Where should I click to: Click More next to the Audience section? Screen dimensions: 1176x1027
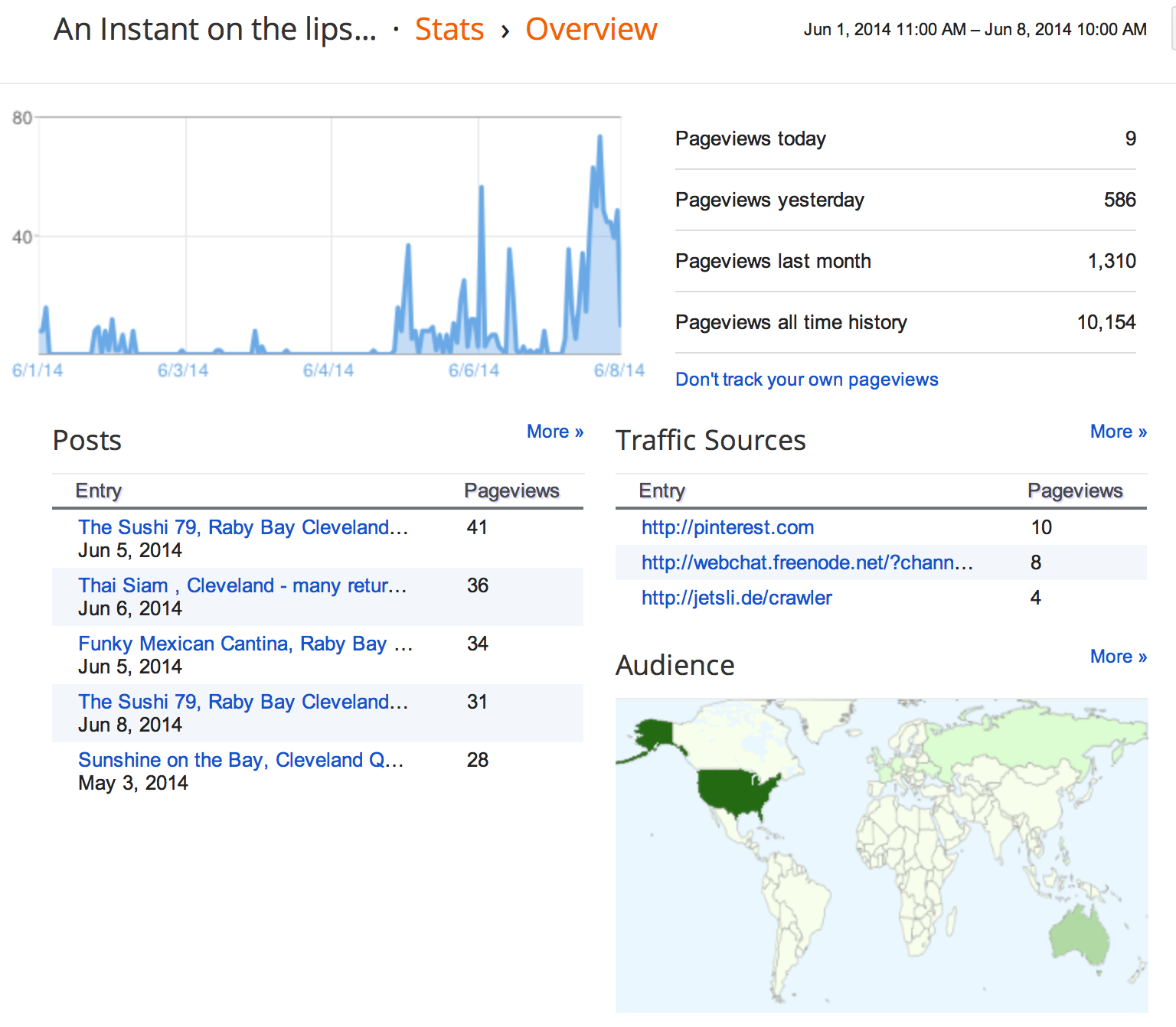1118,656
